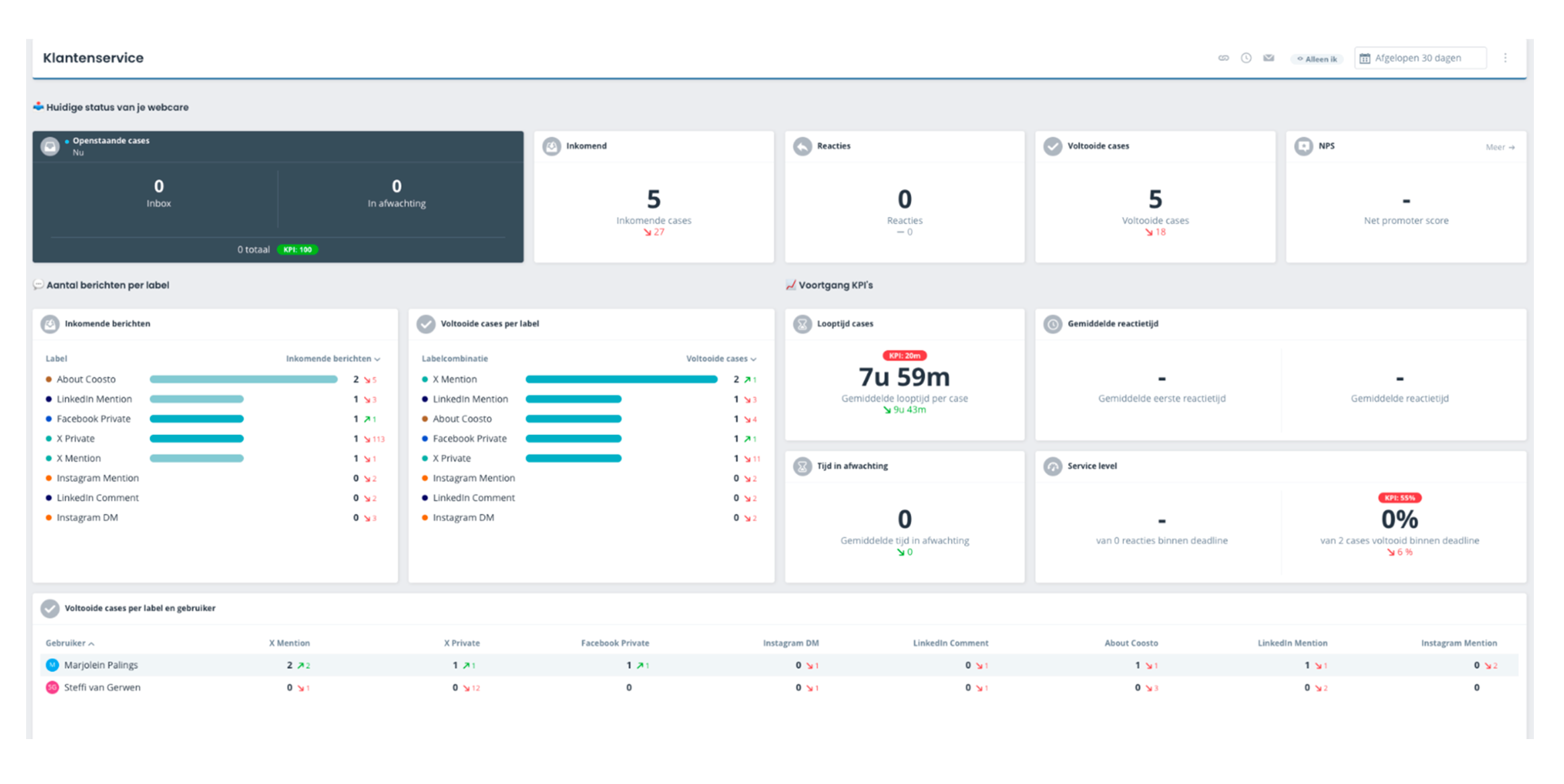Click Marjolein Palings blue avatar
Image resolution: width=1564 pixels, height=784 pixels.
click(52, 665)
